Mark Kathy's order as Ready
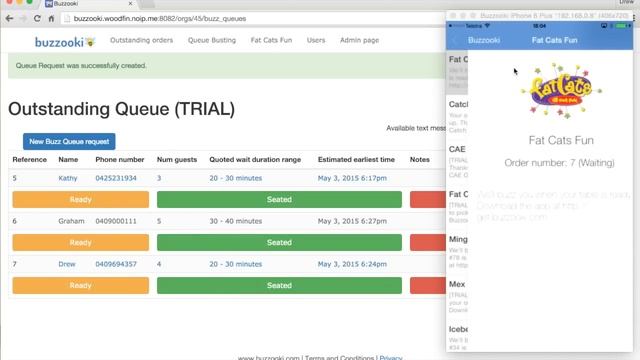The height and width of the screenshot is (360, 640). tap(80, 199)
